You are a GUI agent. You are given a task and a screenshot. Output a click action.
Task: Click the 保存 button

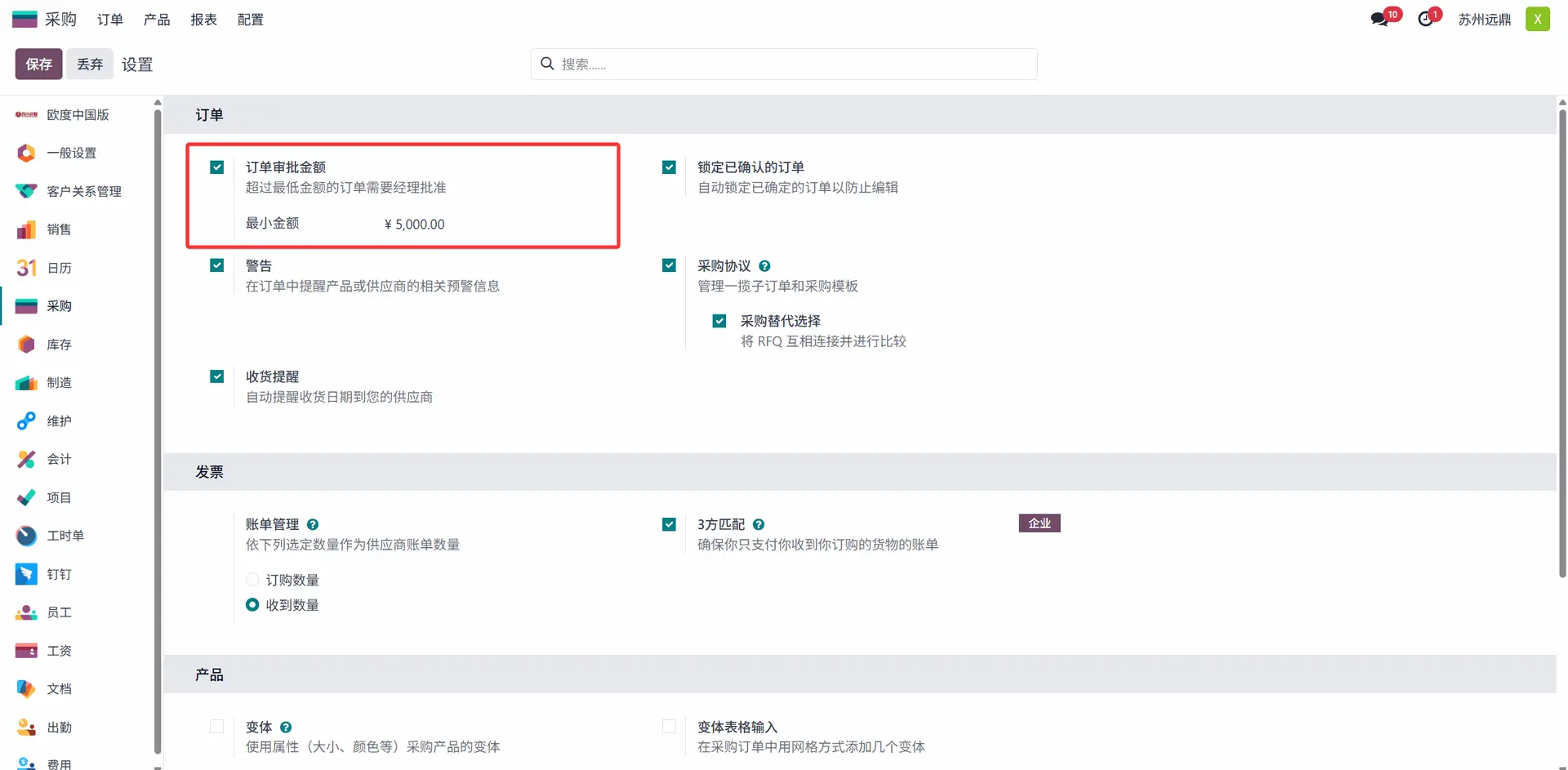pos(38,65)
